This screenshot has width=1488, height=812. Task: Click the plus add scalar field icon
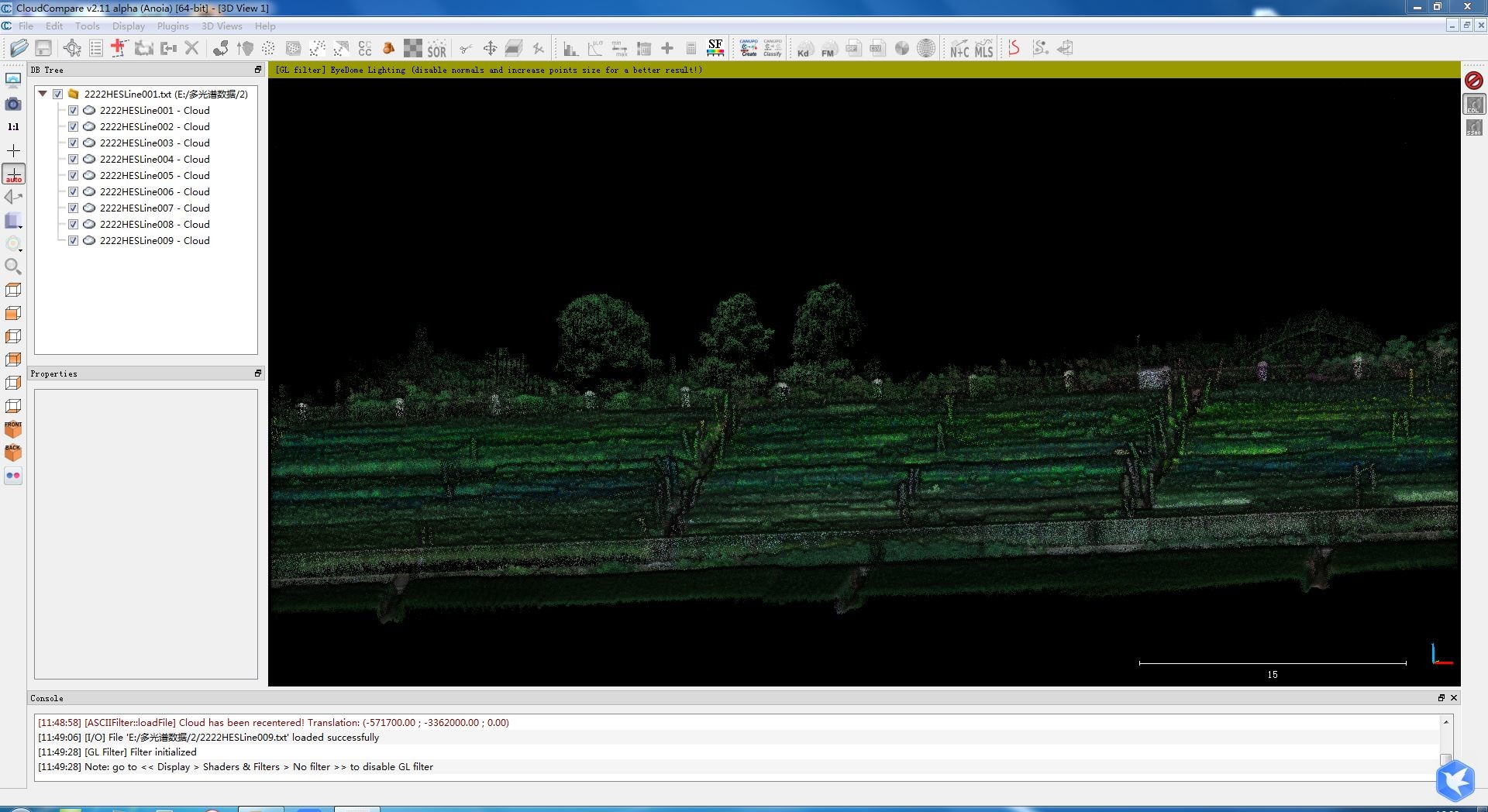666,48
